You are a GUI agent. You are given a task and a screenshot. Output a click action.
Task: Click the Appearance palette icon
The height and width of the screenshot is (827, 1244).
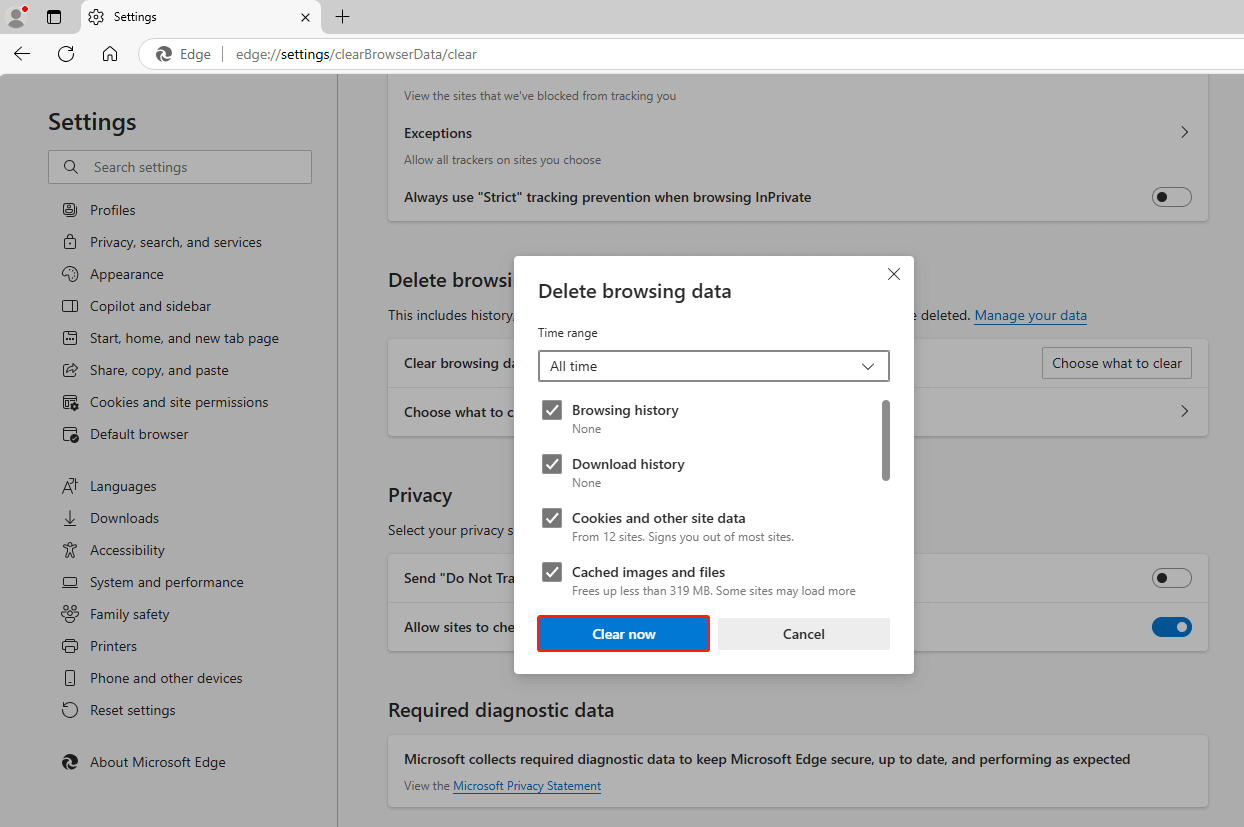click(70, 274)
